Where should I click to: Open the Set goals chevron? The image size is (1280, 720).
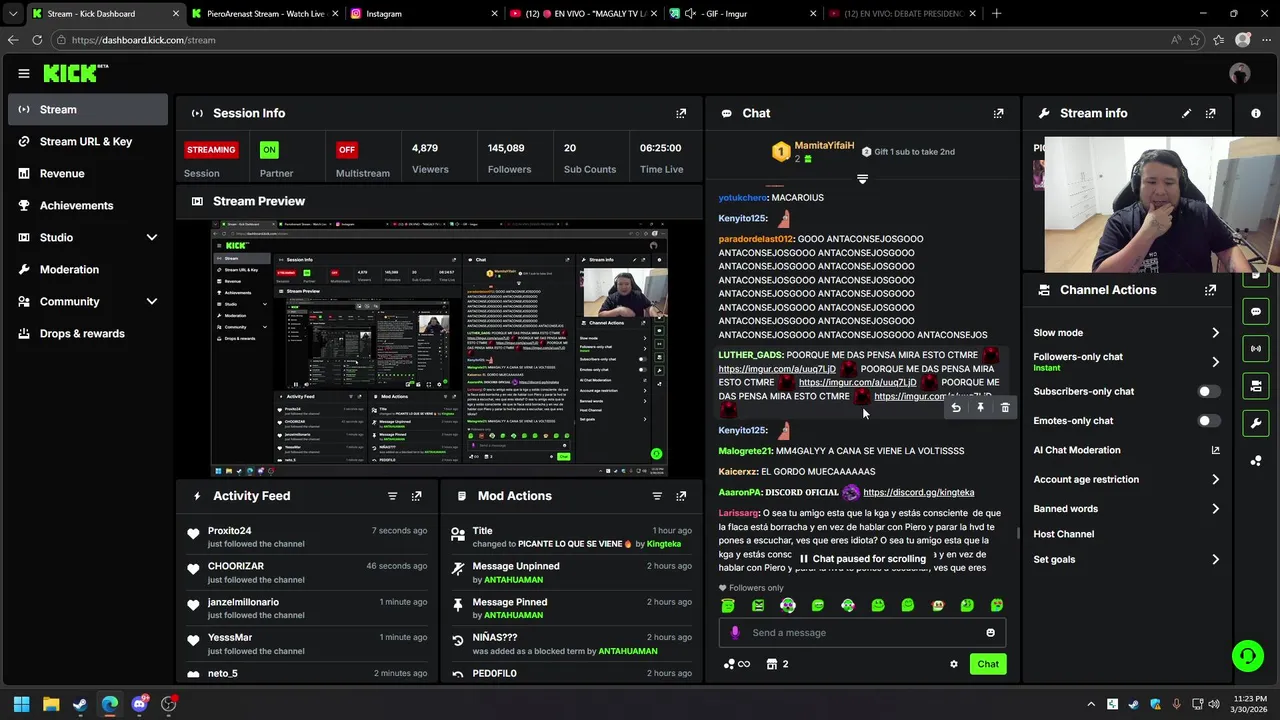(x=1216, y=560)
